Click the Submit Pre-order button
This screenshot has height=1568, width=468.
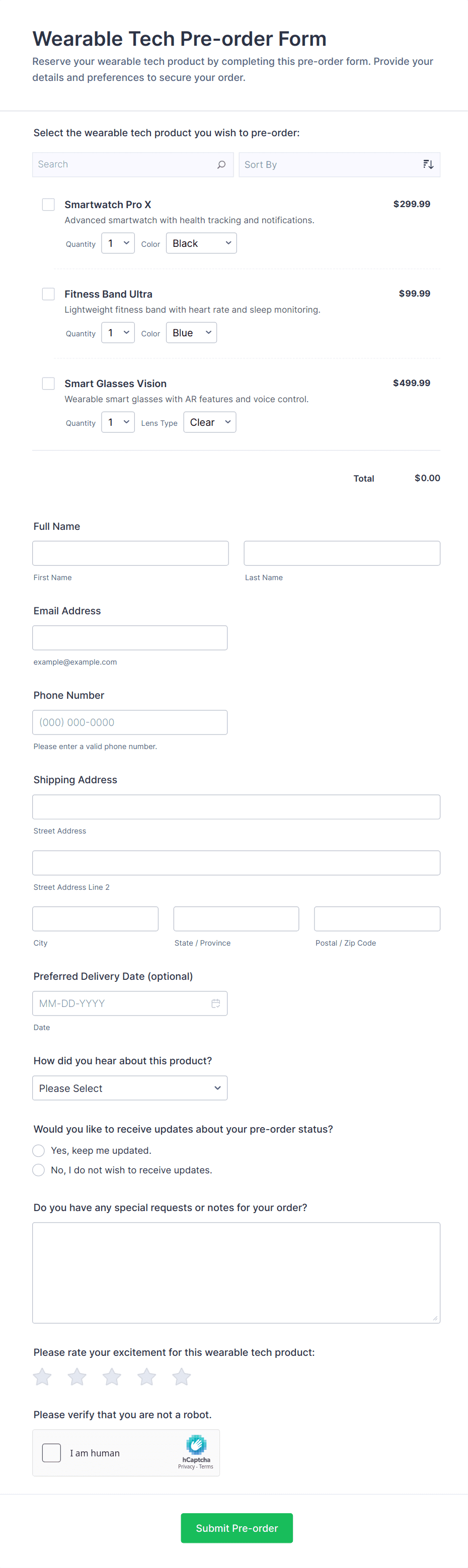(x=237, y=1528)
